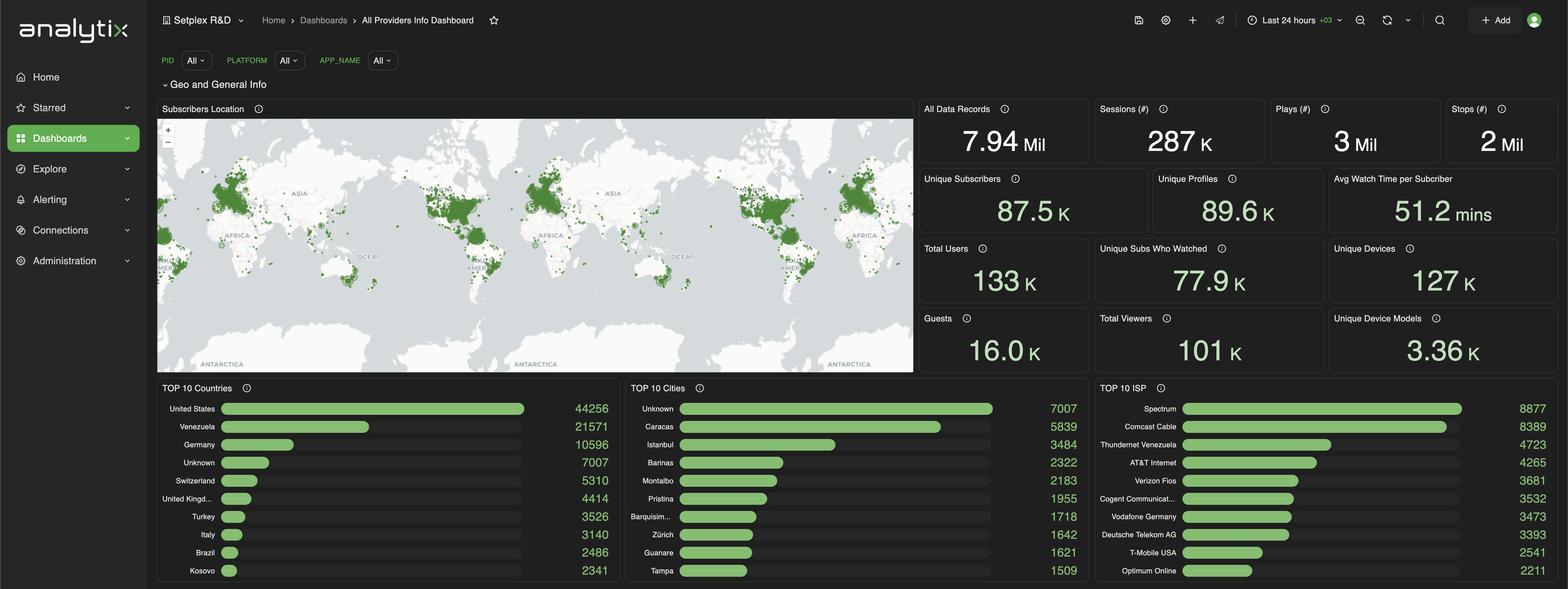Click the zoom out time range magnifier icon
1568x589 pixels.
click(1360, 20)
